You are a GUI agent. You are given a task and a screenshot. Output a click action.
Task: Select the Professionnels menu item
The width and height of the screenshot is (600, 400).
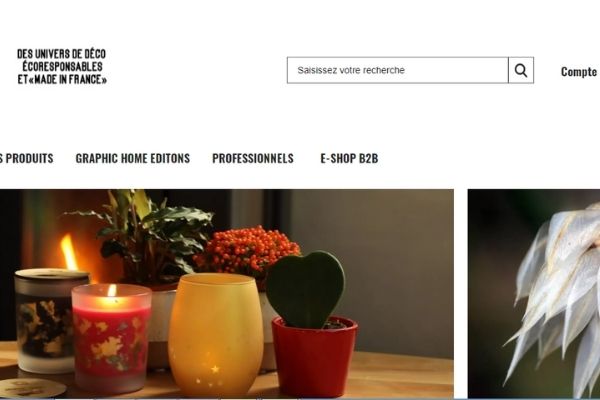[x=253, y=158]
